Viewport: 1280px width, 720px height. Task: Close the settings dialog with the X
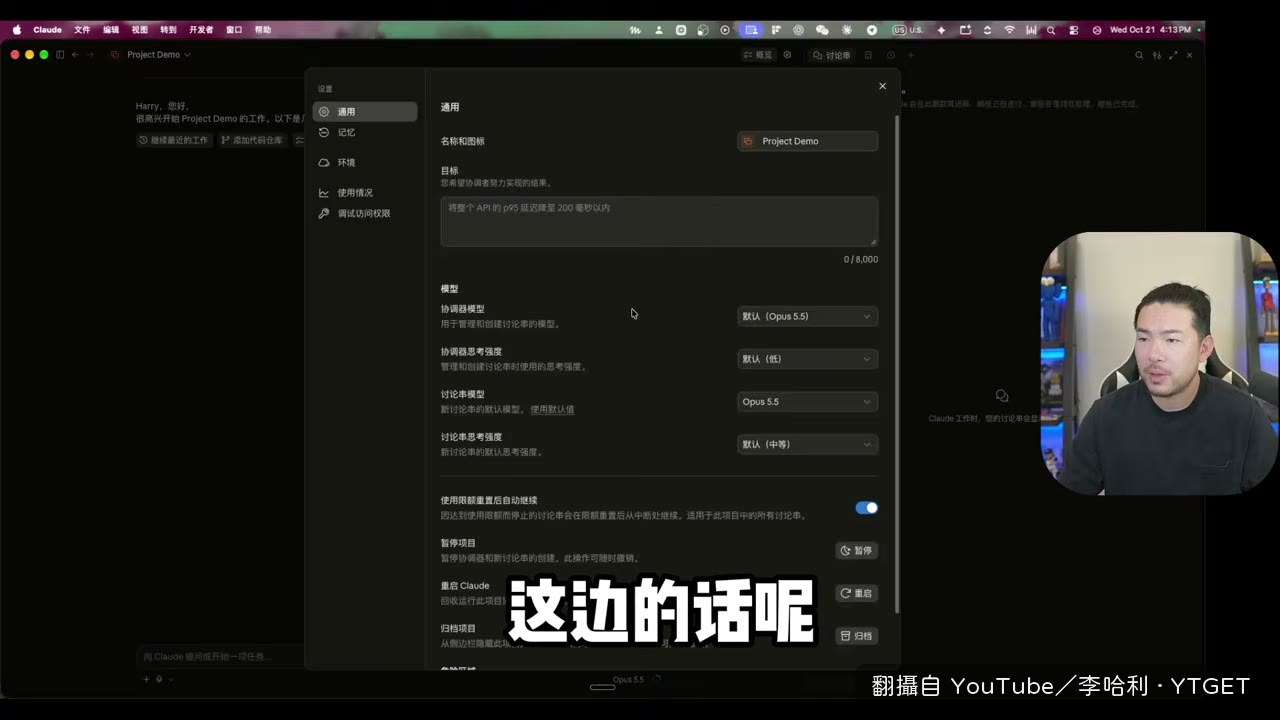(x=882, y=86)
